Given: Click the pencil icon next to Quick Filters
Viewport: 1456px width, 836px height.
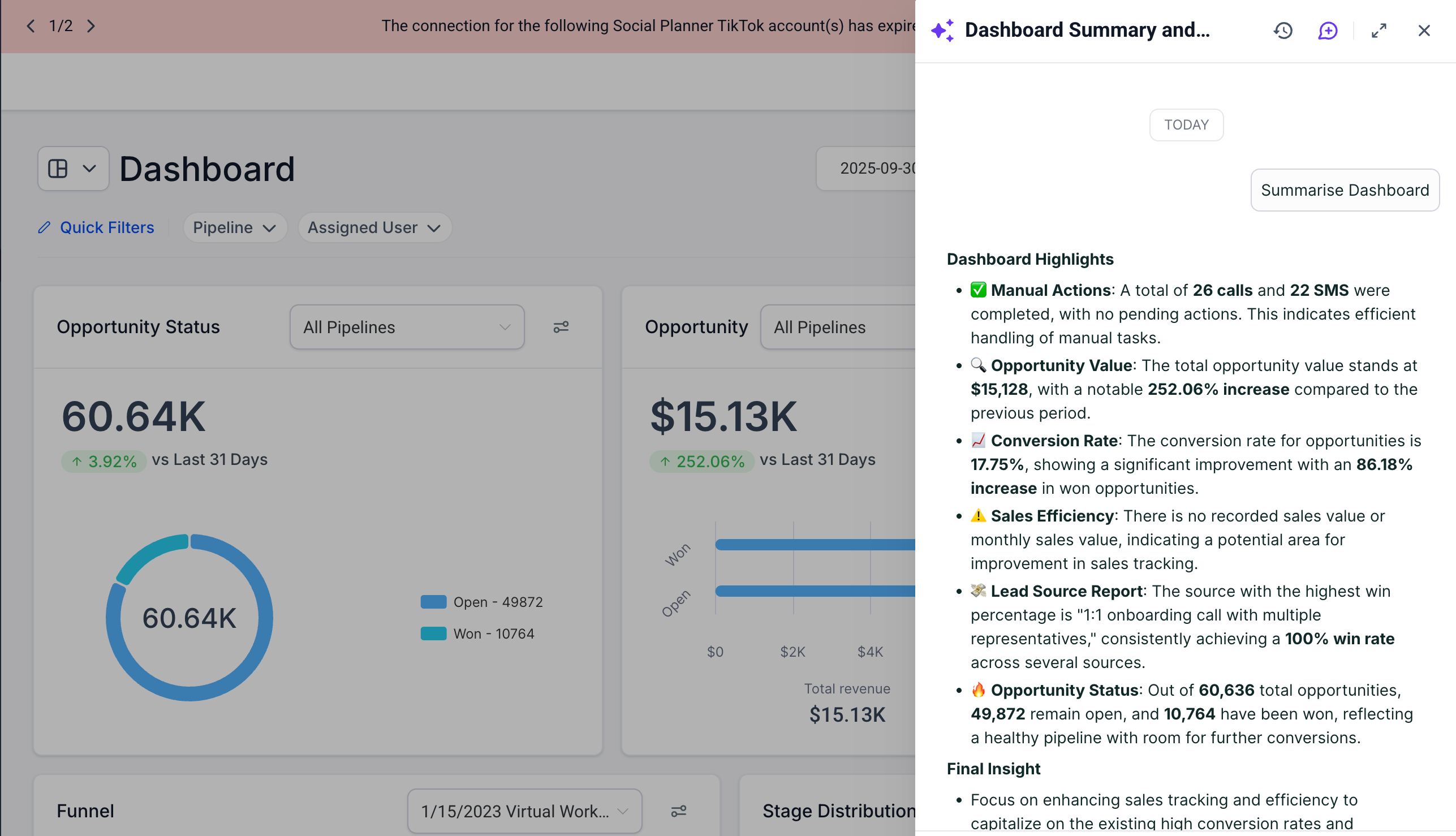Looking at the screenshot, I should coord(45,227).
